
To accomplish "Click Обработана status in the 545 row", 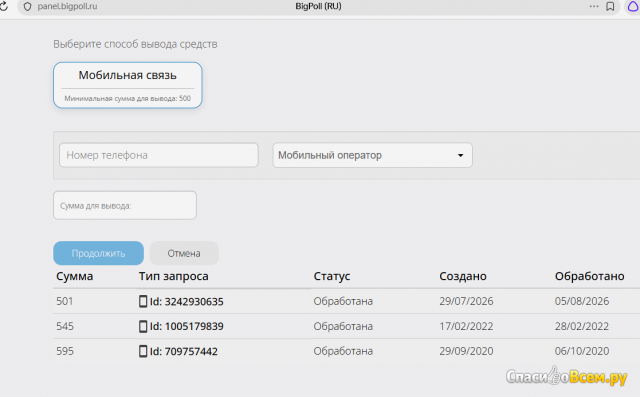I will (x=343, y=326).
